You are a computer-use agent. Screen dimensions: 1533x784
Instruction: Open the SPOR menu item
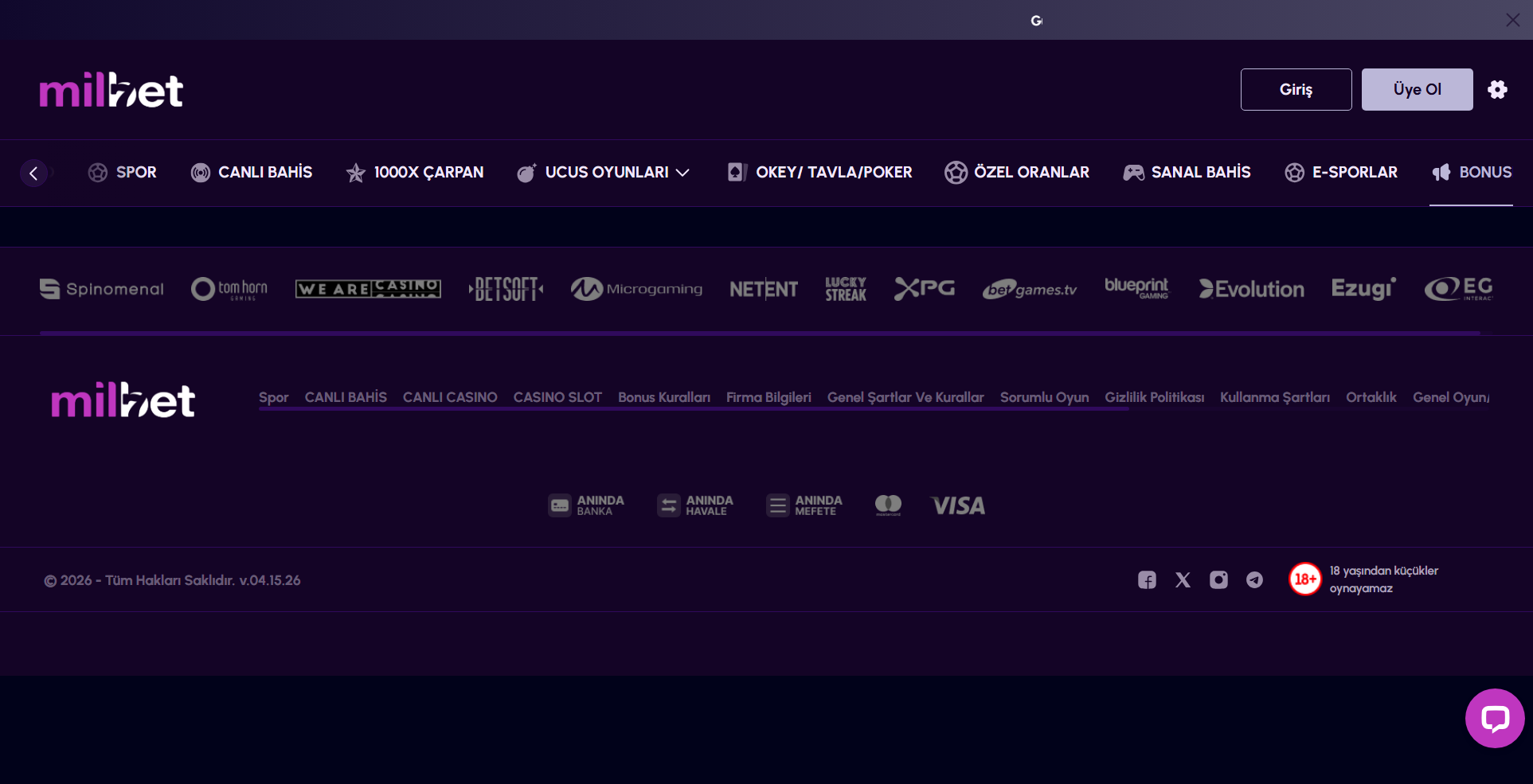click(122, 173)
